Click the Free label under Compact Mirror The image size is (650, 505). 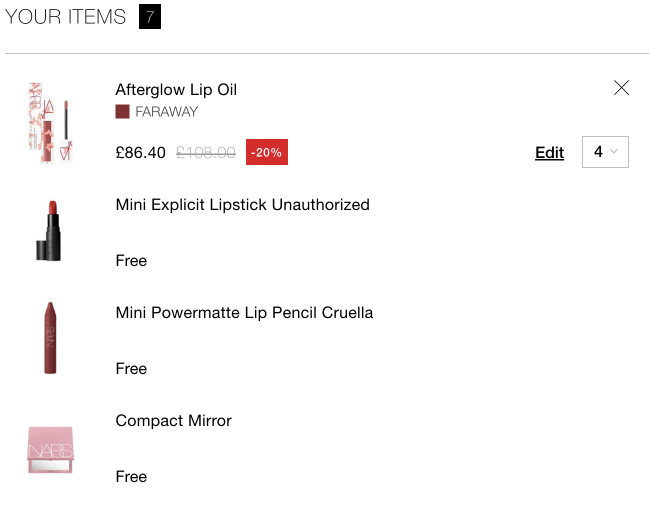pyautogui.click(x=131, y=476)
